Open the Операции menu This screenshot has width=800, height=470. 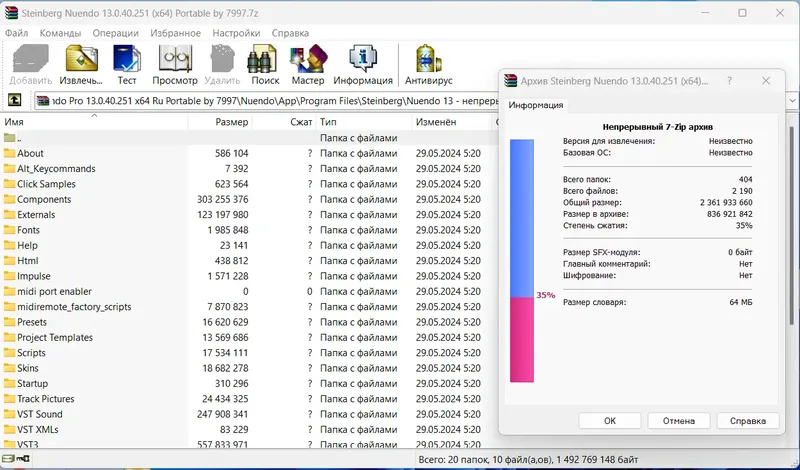click(x=115, y=33)
